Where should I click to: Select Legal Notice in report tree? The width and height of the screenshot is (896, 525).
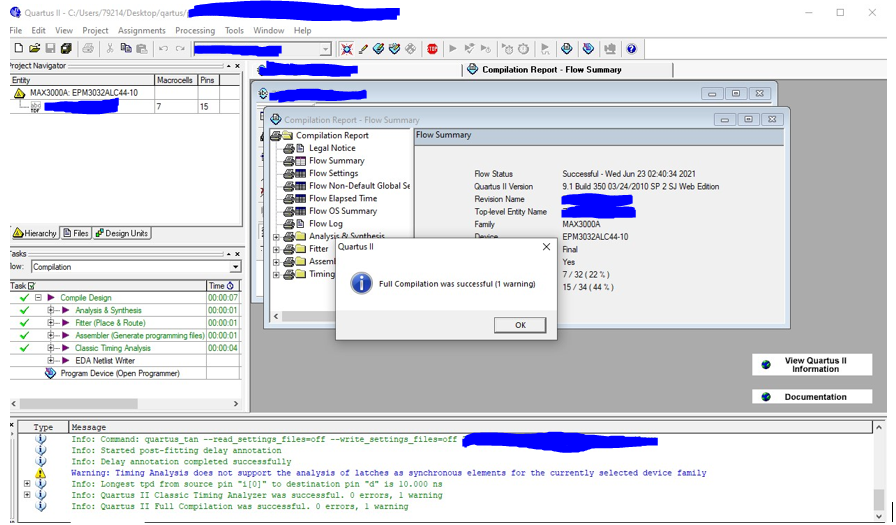tap(332, 148)
